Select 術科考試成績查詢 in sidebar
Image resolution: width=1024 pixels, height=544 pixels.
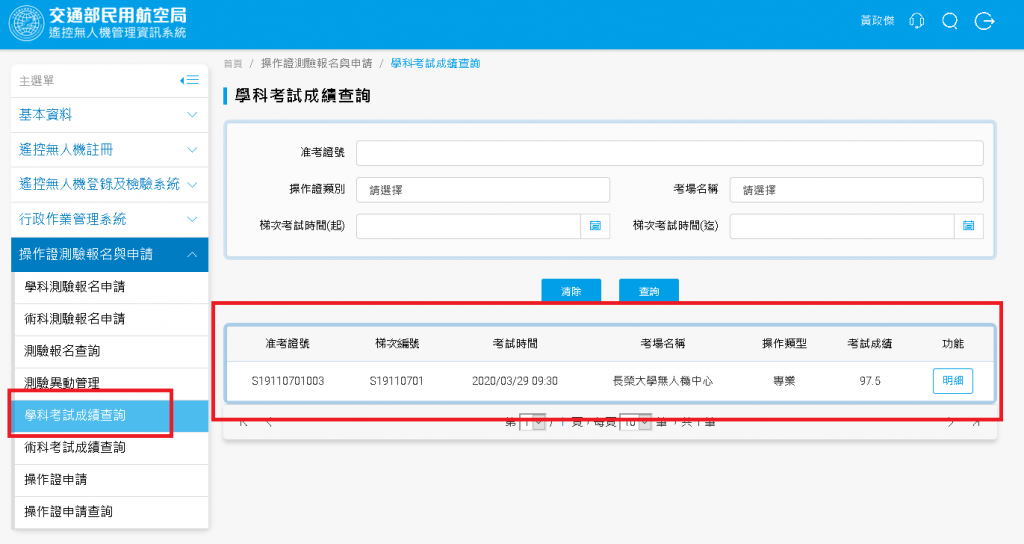tap(75, 448)
